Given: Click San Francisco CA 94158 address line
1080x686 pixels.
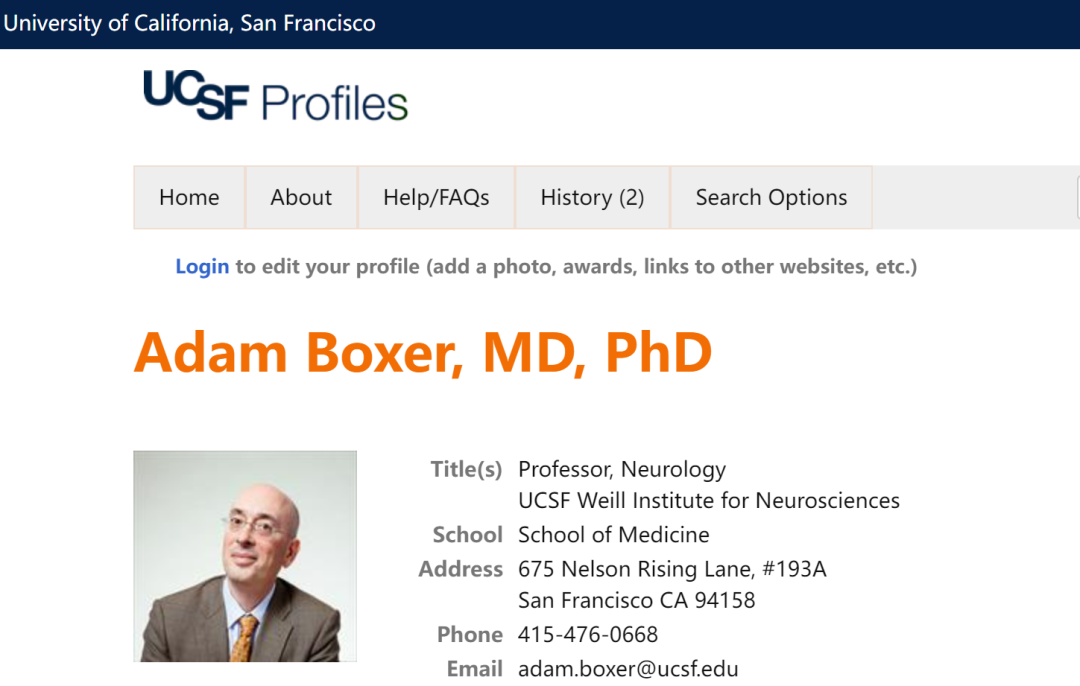Looking at the screenshot, I should (x=636, y=600).
